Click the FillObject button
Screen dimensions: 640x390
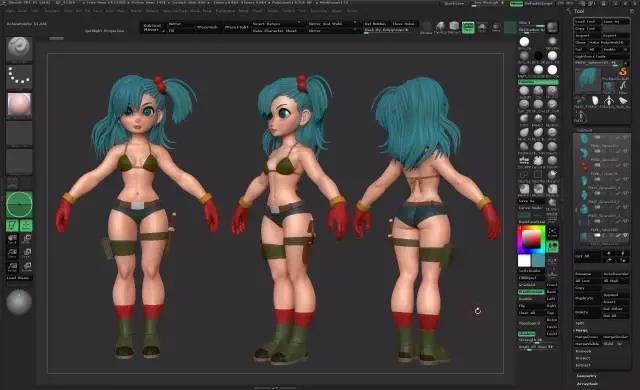point(531,277)
